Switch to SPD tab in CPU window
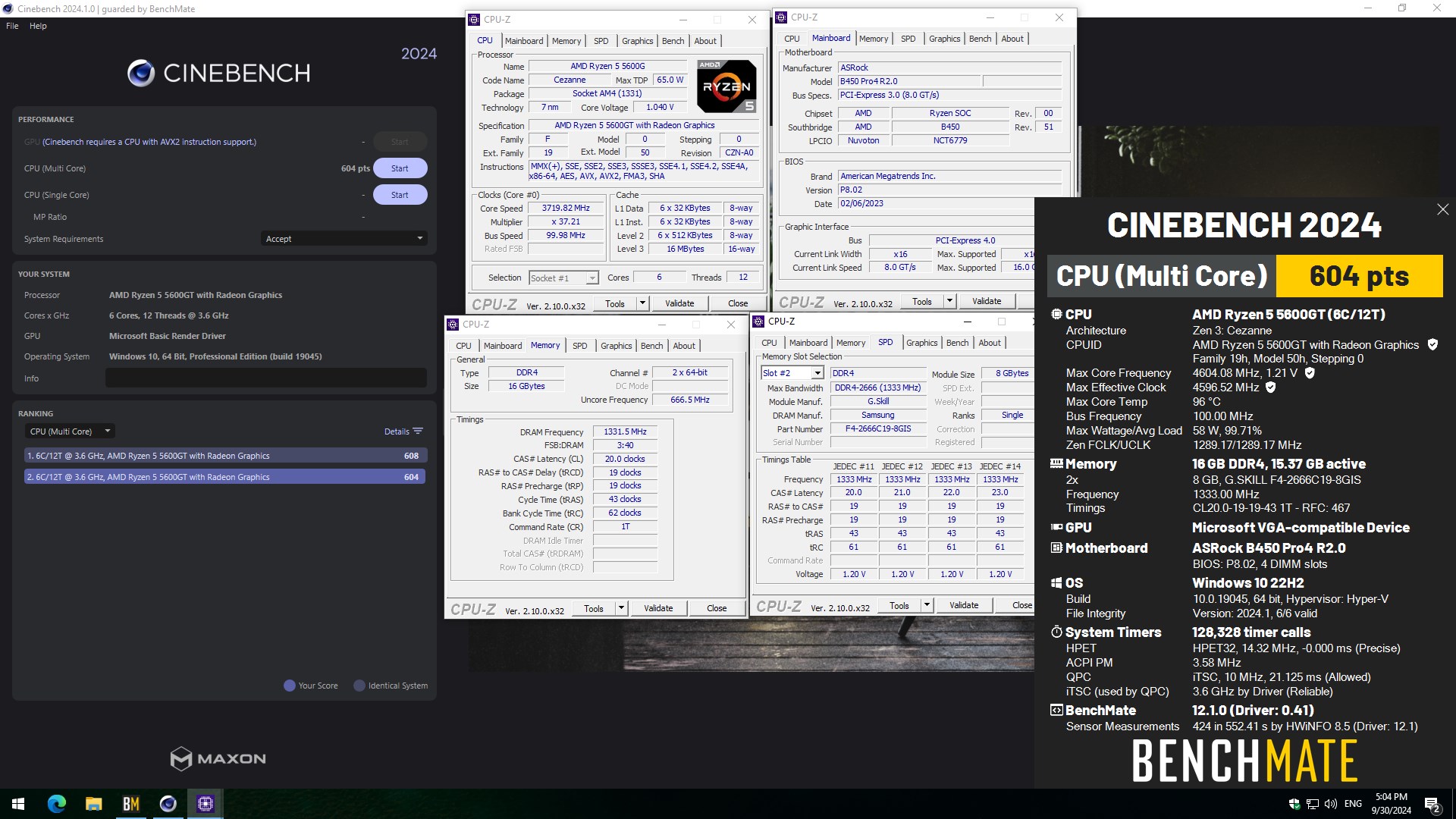Image resolution: width=1456 pixels, height=819 pixels. (601, 41)
